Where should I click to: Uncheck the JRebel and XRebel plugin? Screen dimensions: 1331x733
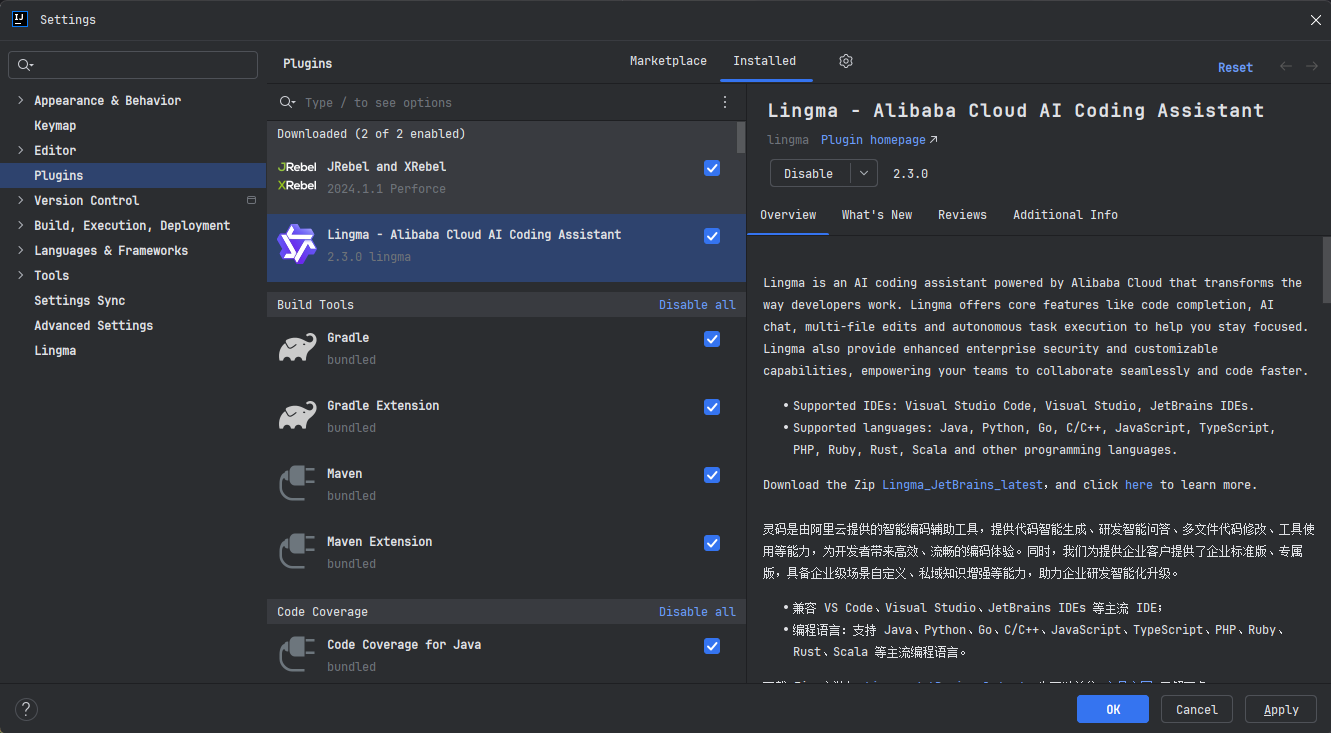[712, 168]
